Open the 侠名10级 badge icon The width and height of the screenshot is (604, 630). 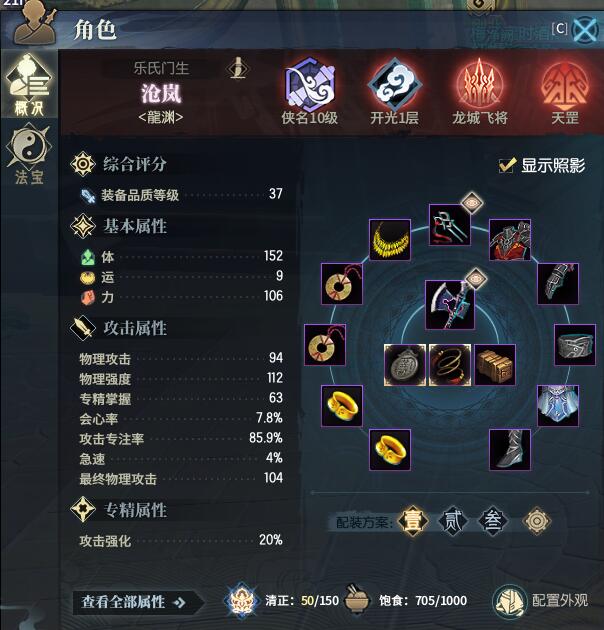310,85
